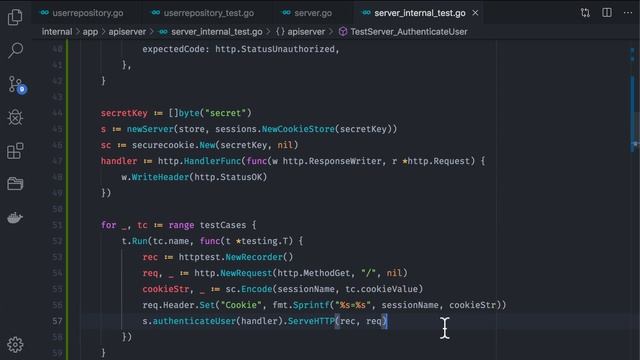Open the Explorer files view
The height and width of the screenshot is (360, 640).
[x=15, y=17]
